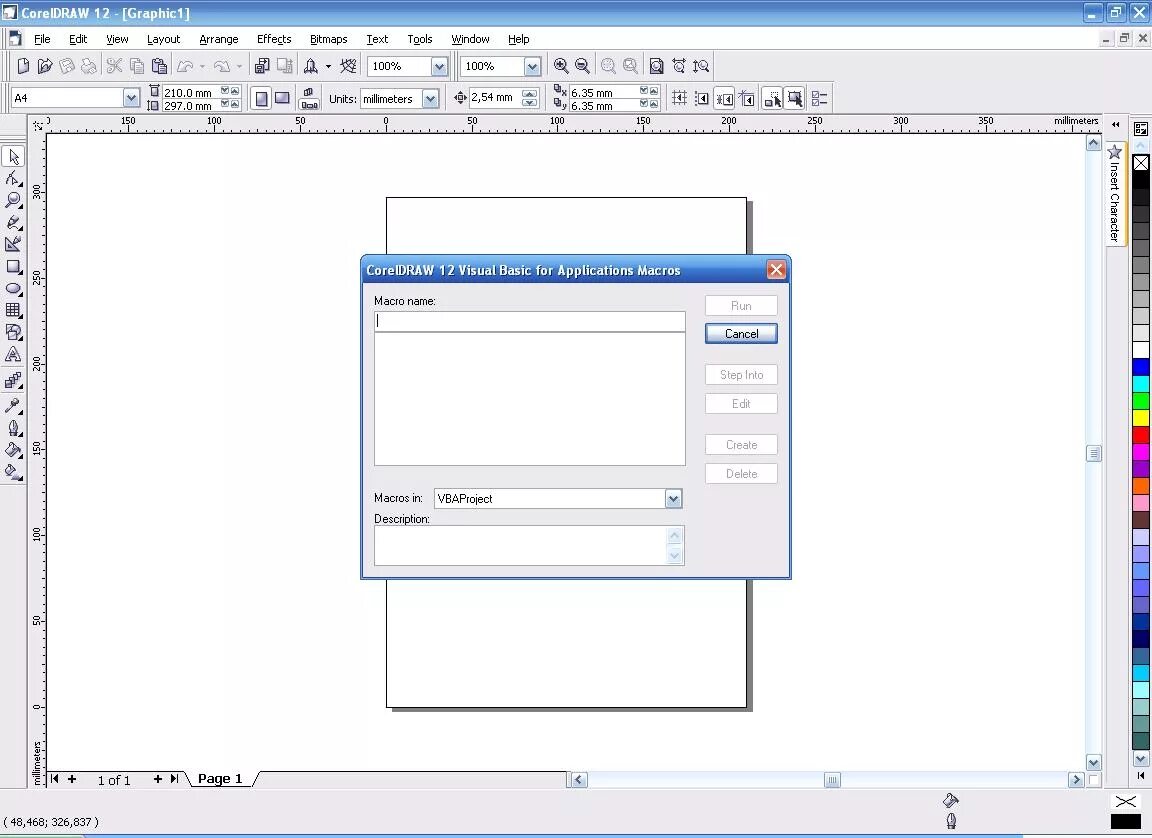
Task: Pick the red color swatch
Action: (x=1140, y=435)
